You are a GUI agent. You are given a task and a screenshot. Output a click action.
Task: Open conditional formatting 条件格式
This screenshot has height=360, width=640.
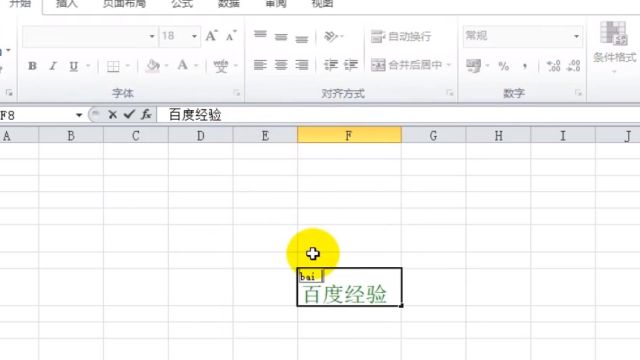[614, 46]
